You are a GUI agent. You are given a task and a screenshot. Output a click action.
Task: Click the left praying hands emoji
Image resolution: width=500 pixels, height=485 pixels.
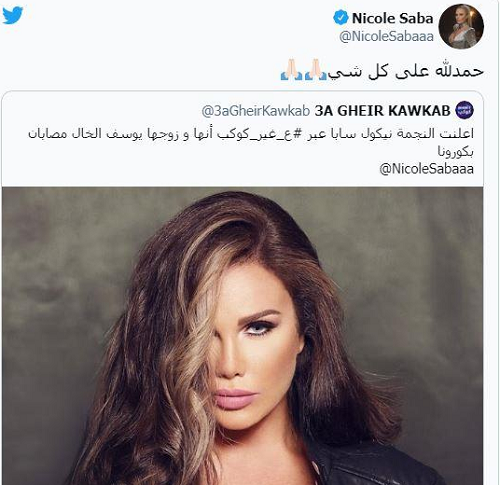pyautogui.click(x=292, y=70)
